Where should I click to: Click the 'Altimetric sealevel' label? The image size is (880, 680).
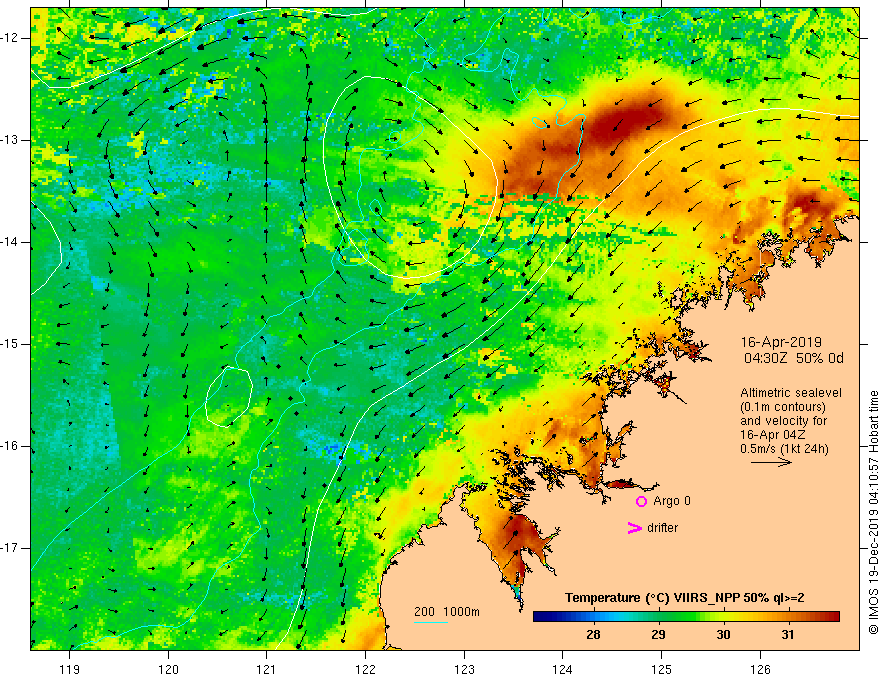791,393
